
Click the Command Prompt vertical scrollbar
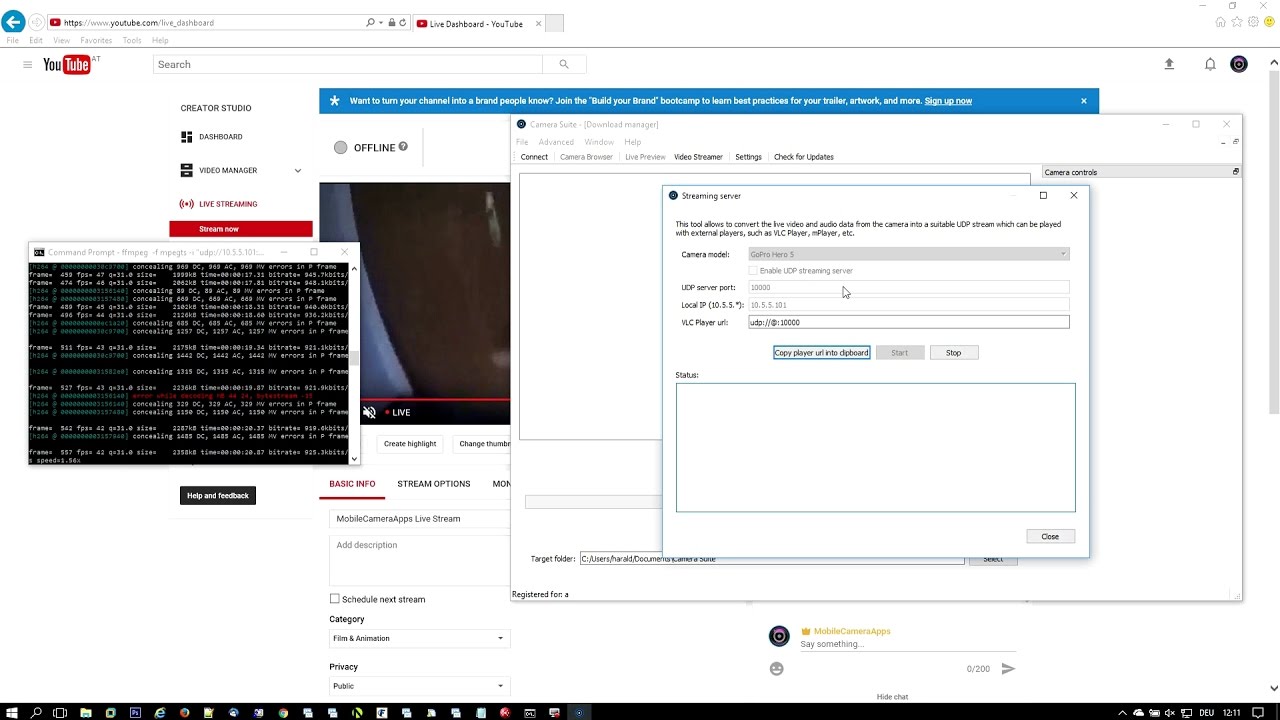click(354, 362)
